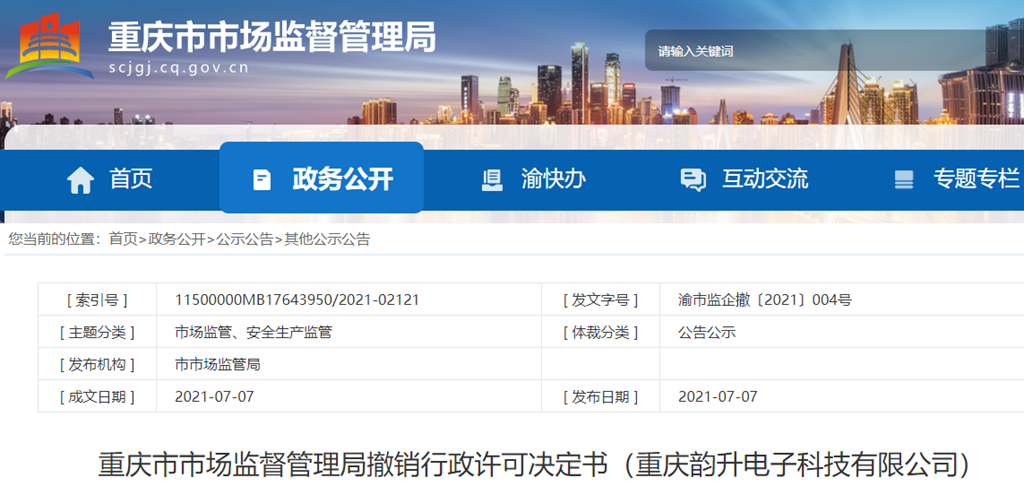Click the home icon beside 首页
Viewport: 1024px width, 495px height.
pyautogui.click(x=80, y=180)
